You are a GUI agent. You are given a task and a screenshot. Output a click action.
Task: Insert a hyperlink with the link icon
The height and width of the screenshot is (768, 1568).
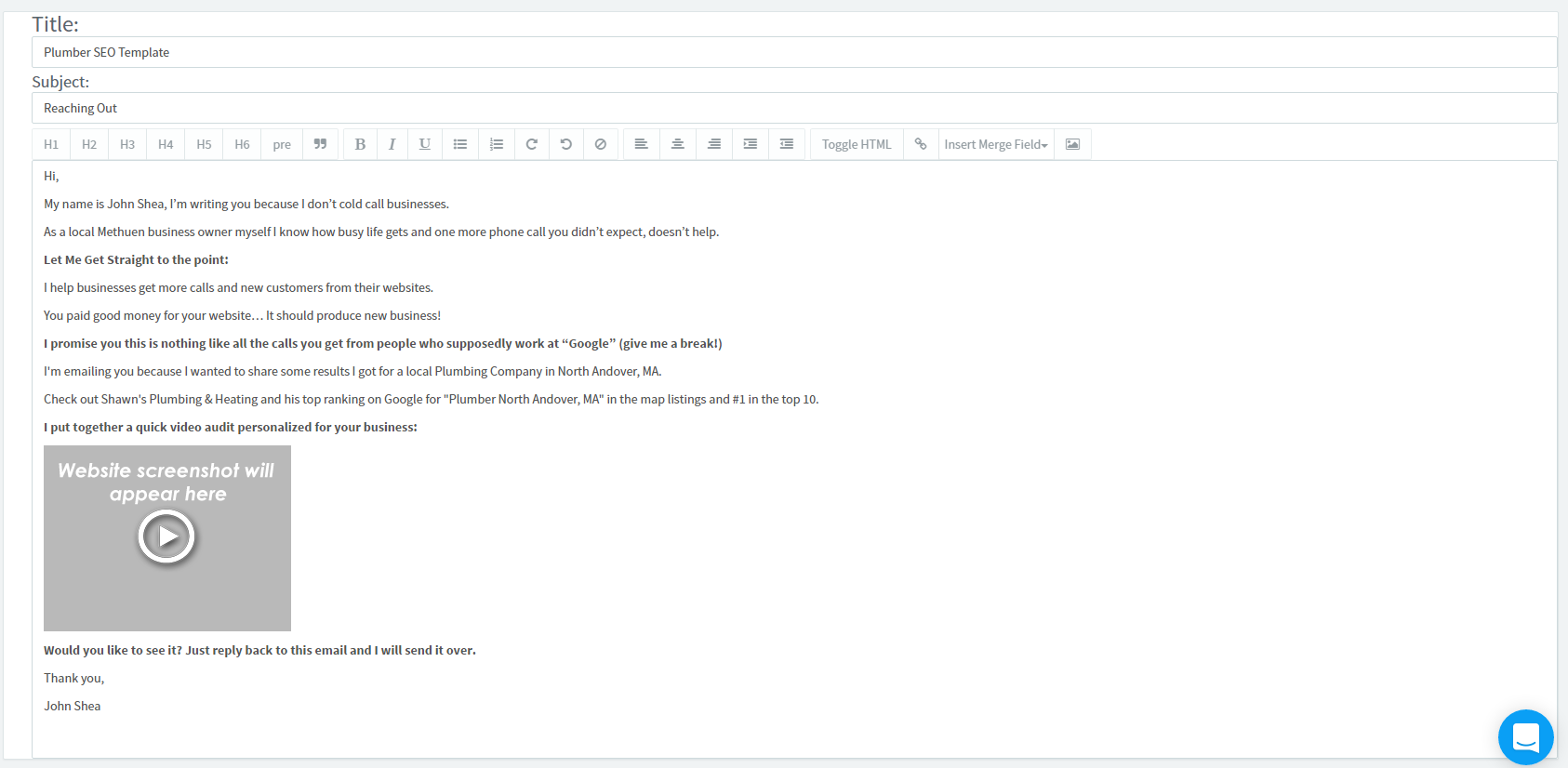[x=921, y=144]
